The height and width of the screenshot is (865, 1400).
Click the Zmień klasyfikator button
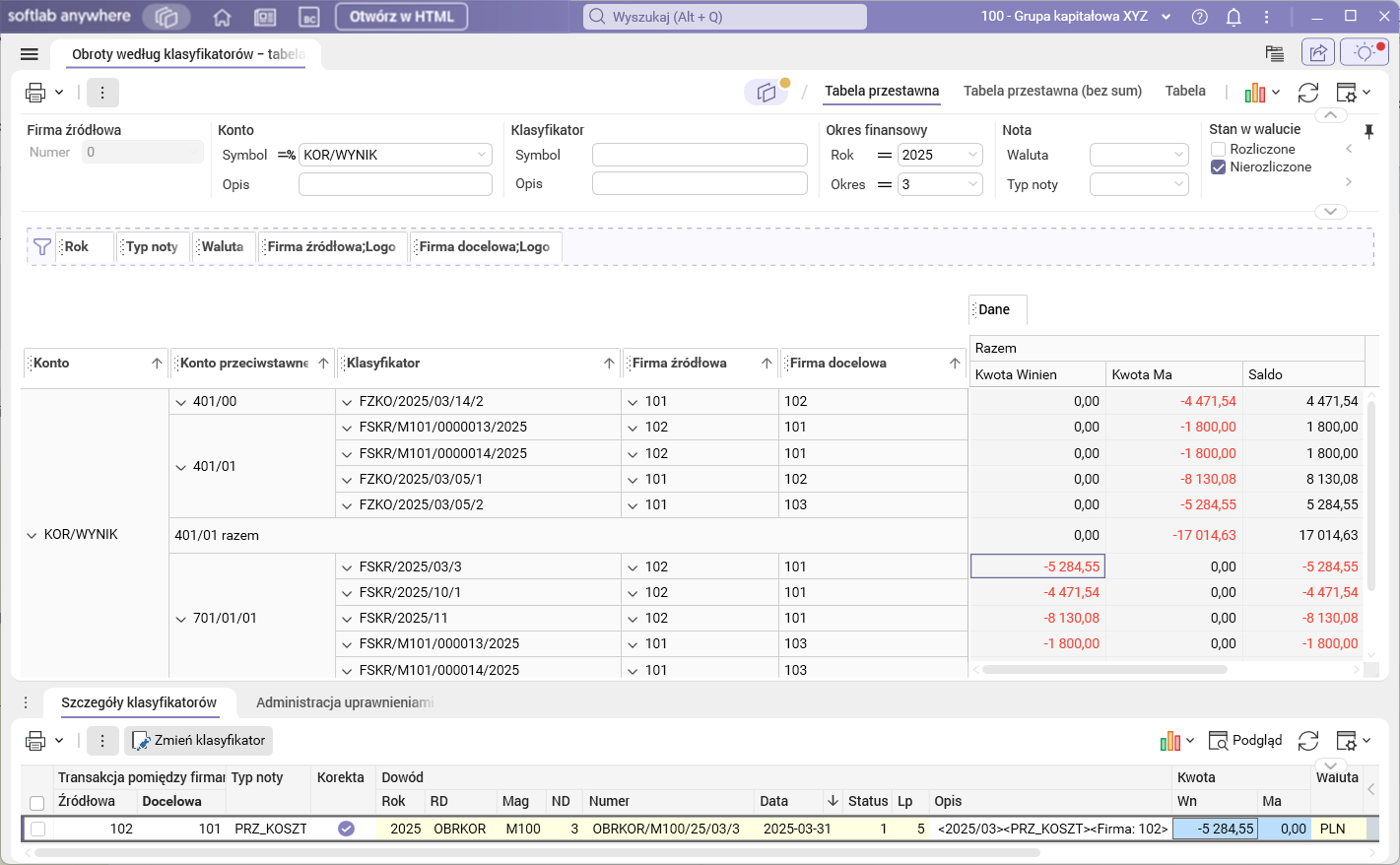click(x=199, y=740)
